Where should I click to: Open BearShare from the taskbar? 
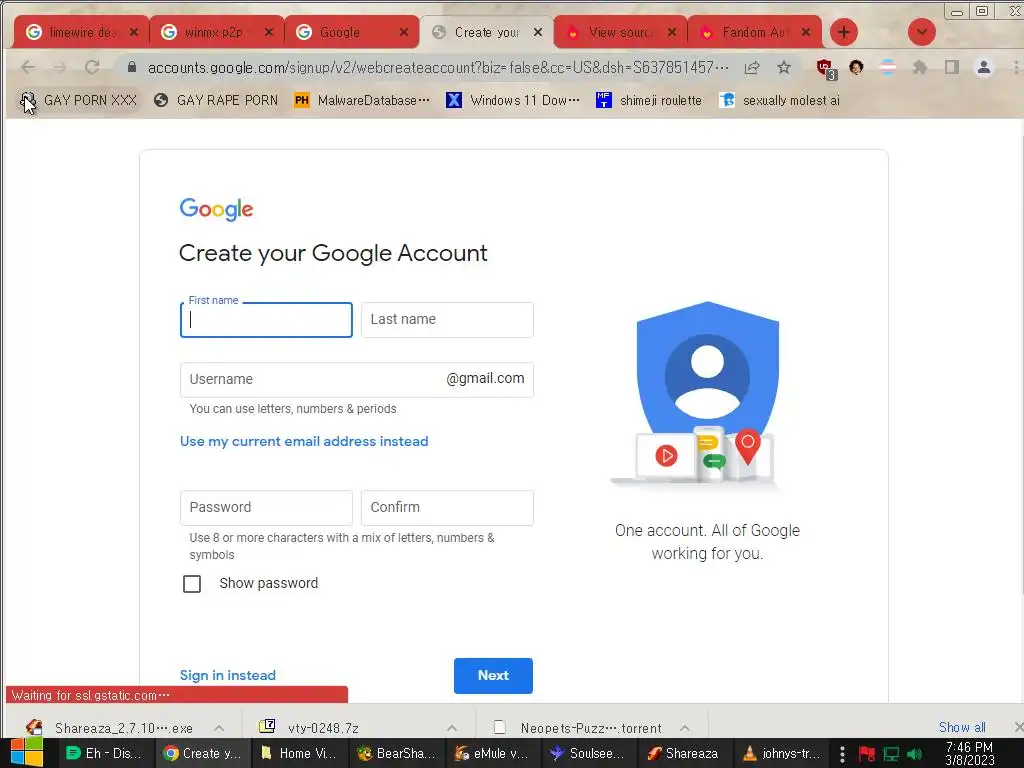397,753
